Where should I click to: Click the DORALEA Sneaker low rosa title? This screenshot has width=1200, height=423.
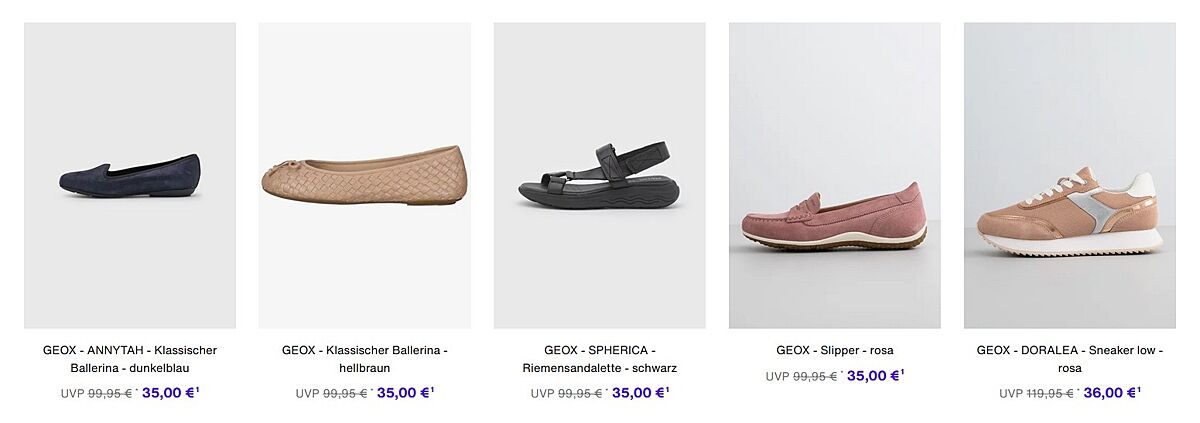1069,359
